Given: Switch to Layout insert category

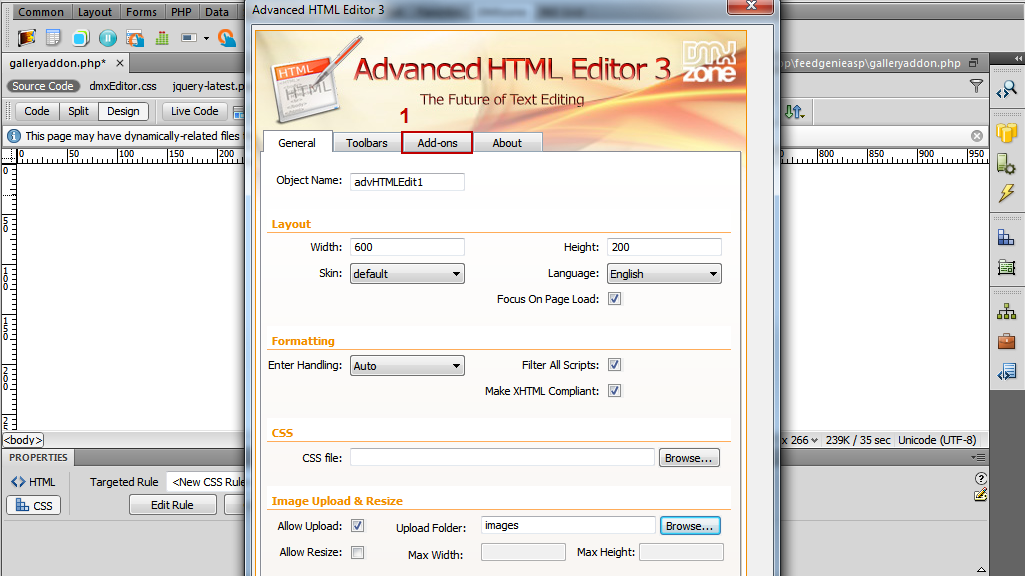Looking at the screenshot, I should (95, 12).
